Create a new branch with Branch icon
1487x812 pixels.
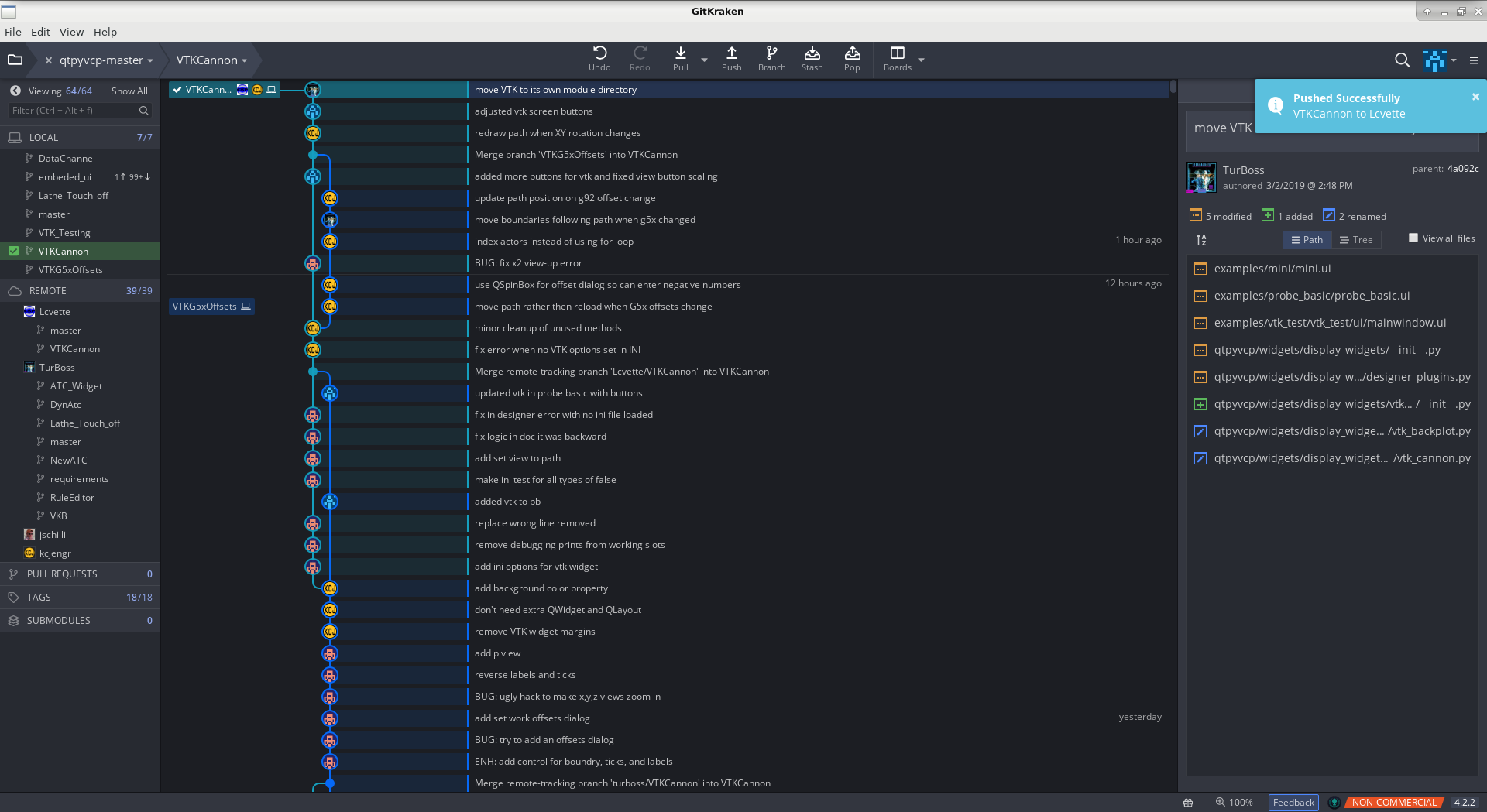click(x=771, y=58)
